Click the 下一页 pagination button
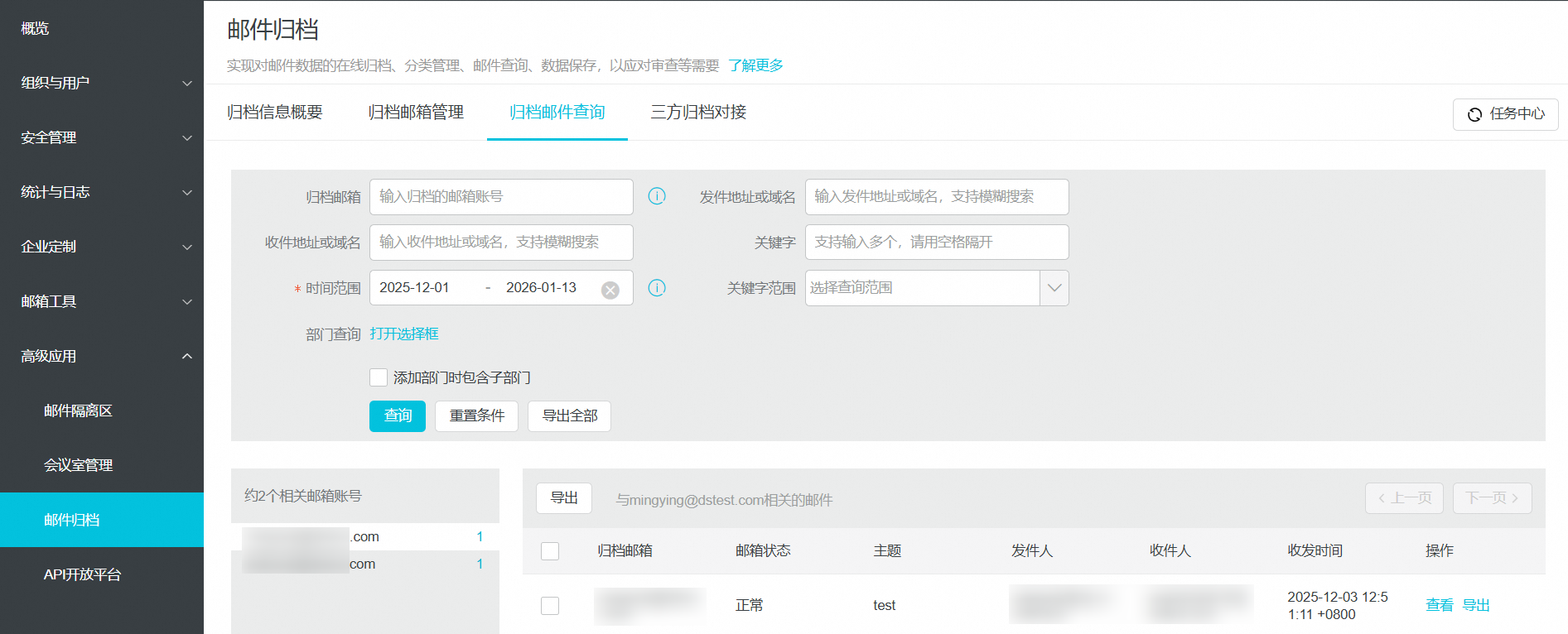 [1492, 498]
